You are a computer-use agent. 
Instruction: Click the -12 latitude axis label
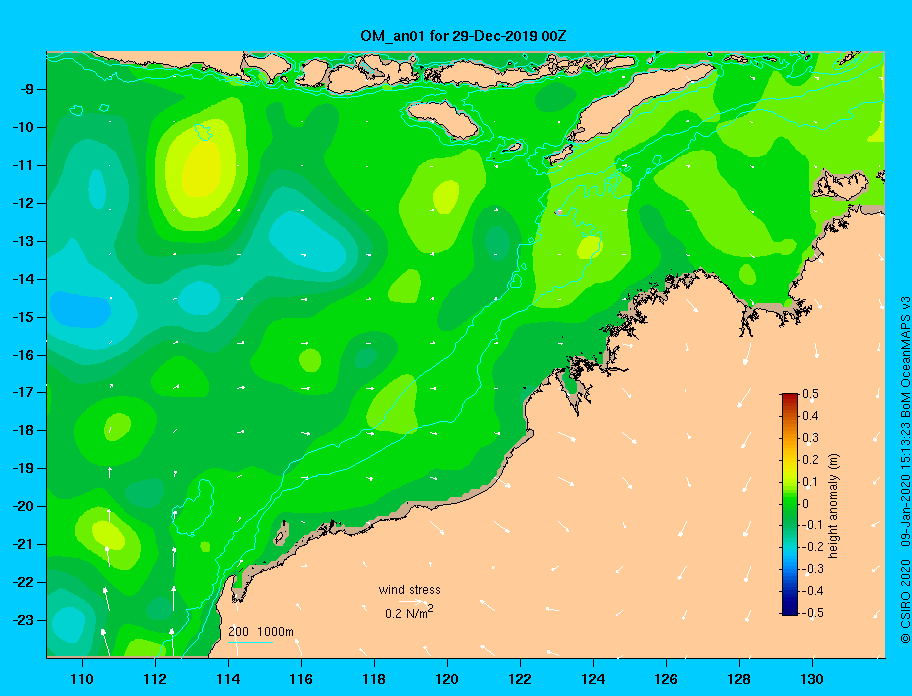pos(24,204)
